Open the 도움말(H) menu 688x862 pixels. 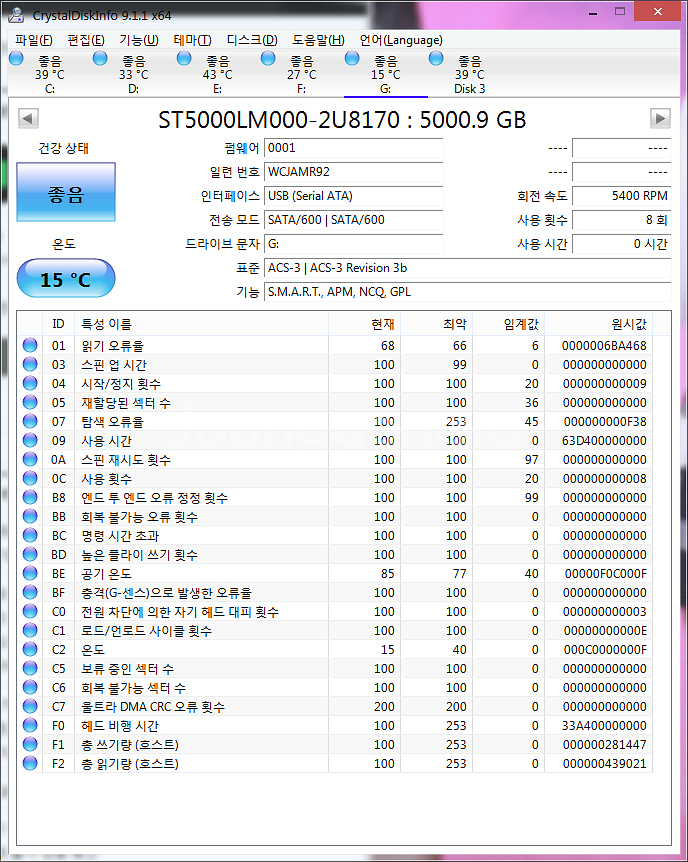[318, 40]
